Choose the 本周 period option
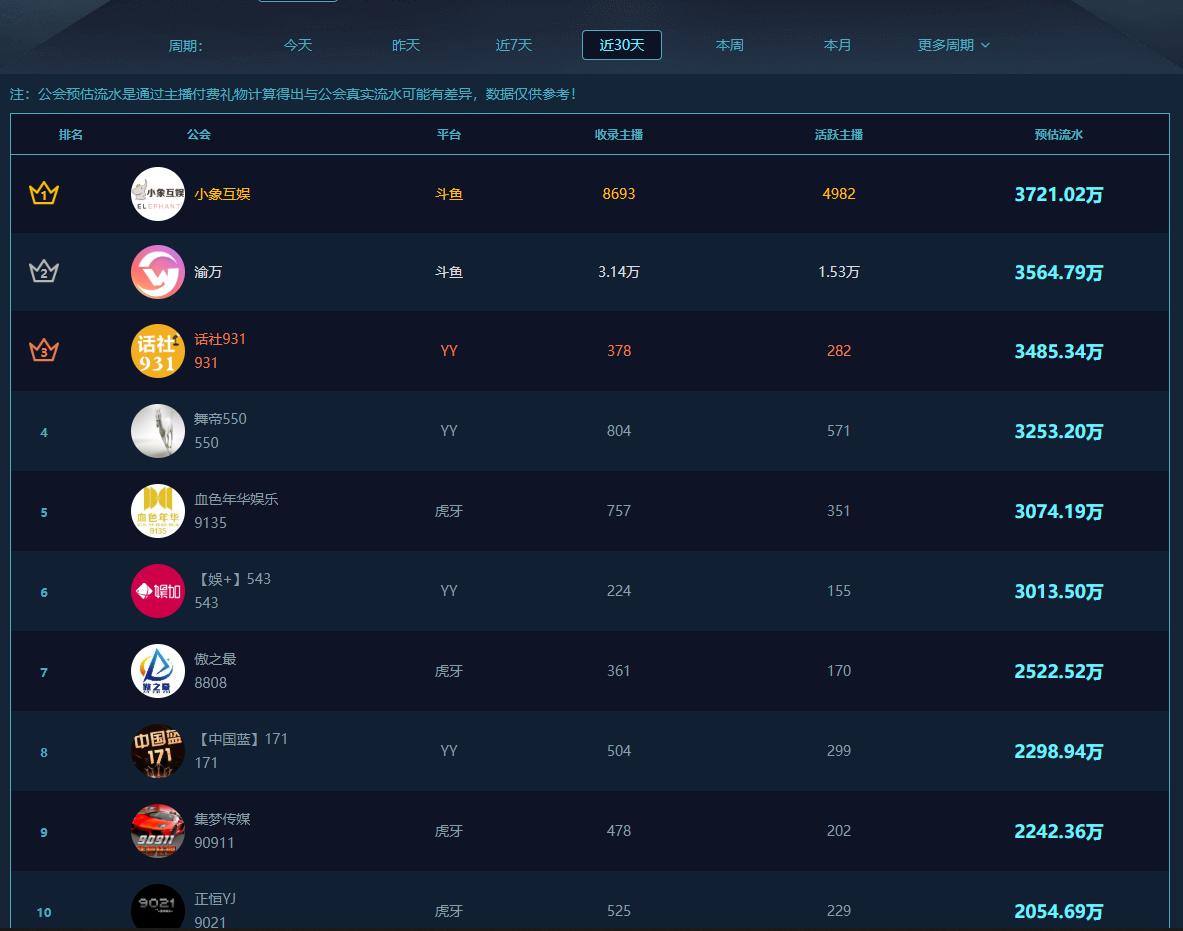Viewport: 1183px width, 931px height. 730,45
